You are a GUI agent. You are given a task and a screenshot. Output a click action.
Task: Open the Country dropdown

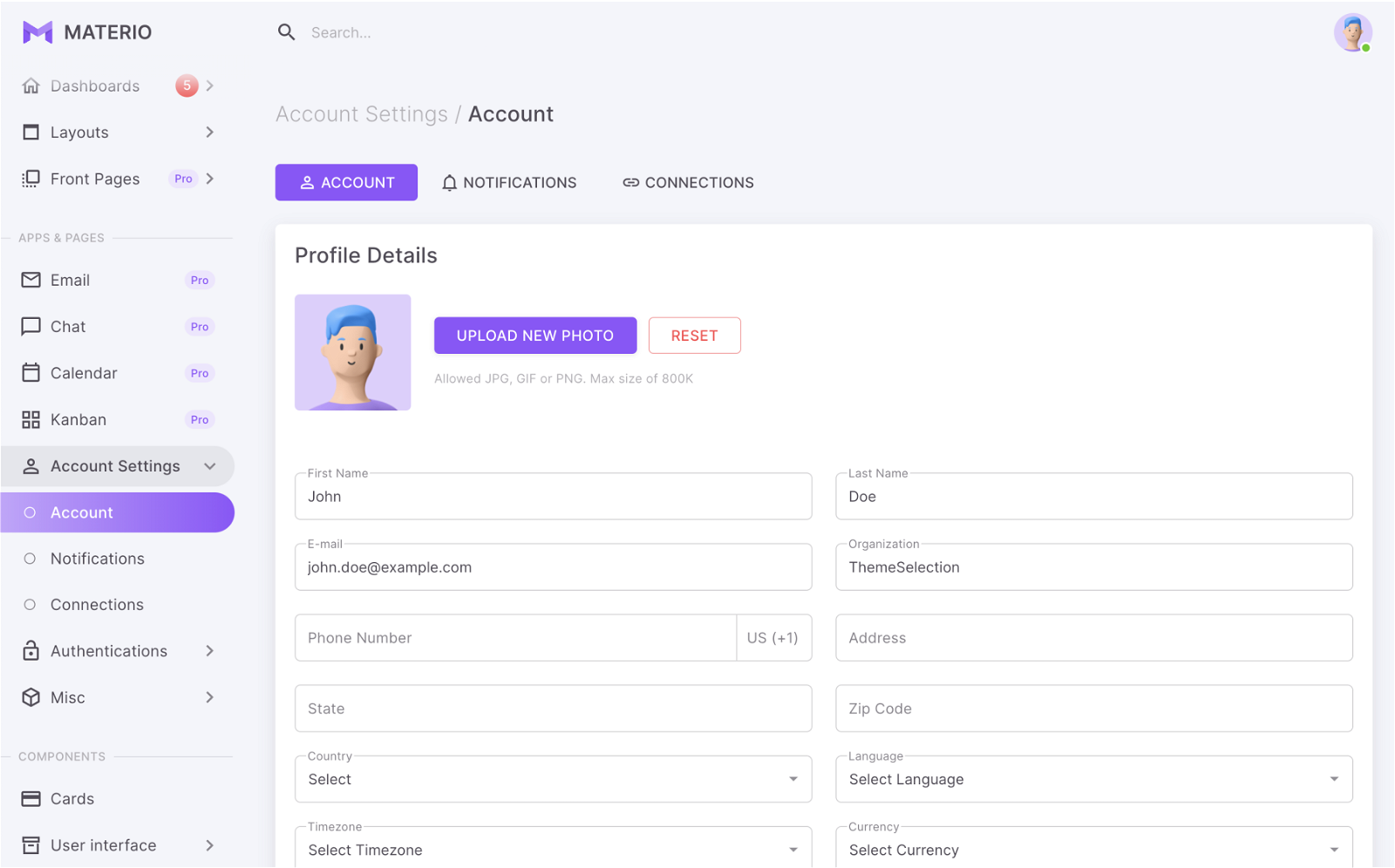click(553, 779)
